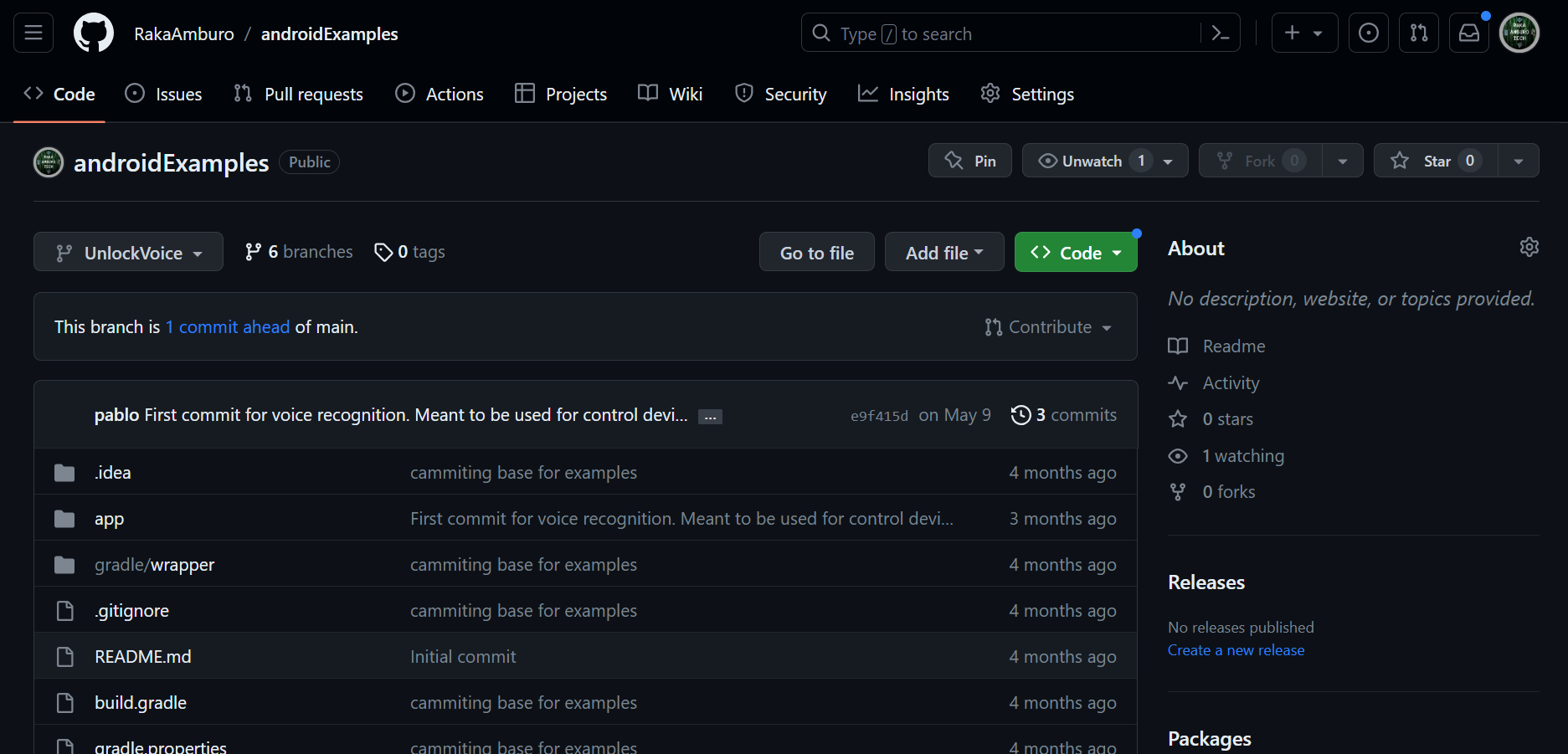Open the Insights tab
The image size is (1568, 754).
pos(903,94)
